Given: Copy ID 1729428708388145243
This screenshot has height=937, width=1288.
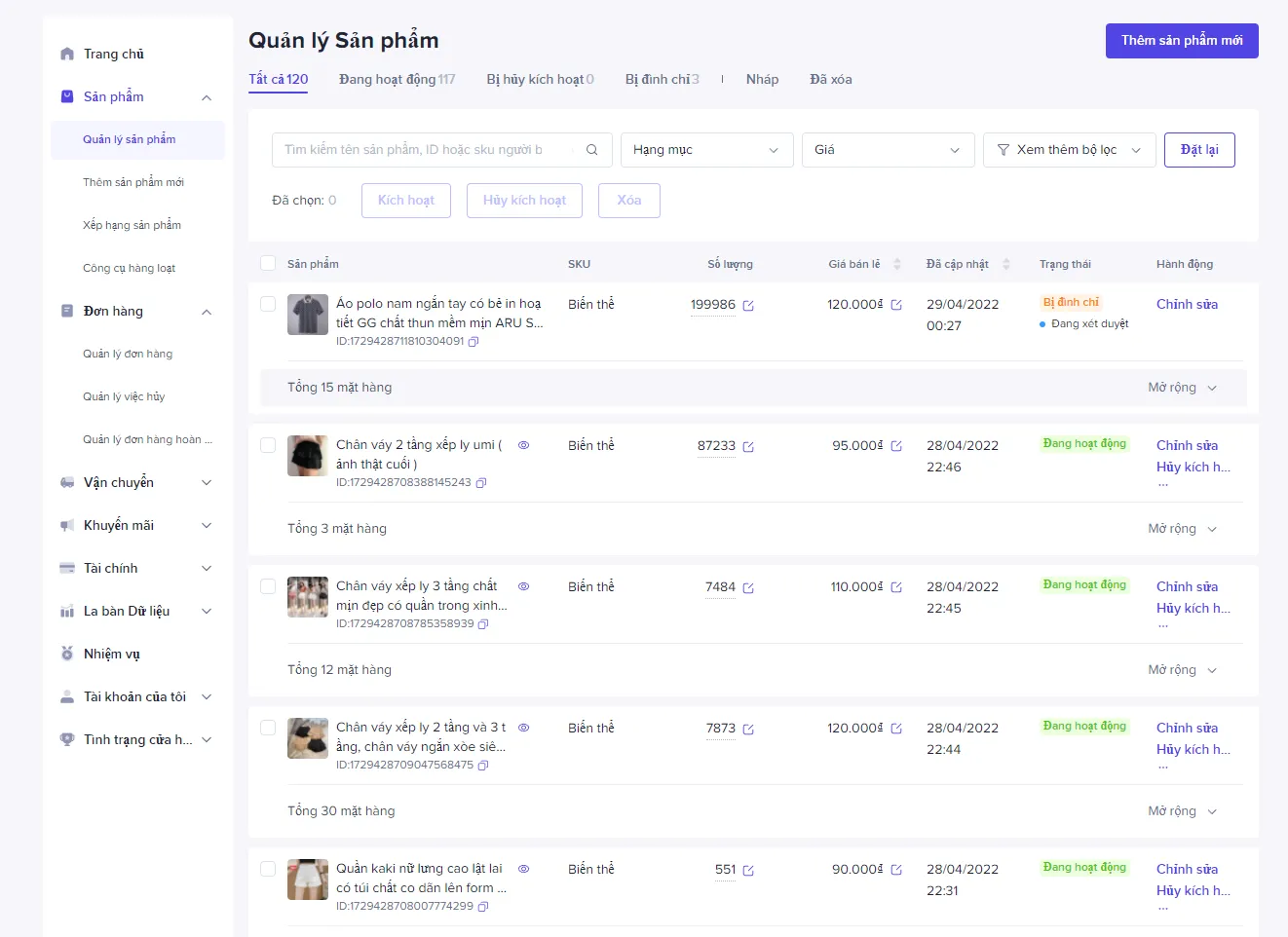Looking at the screenshot, I should pyautogui.click(x=481, y=483).
